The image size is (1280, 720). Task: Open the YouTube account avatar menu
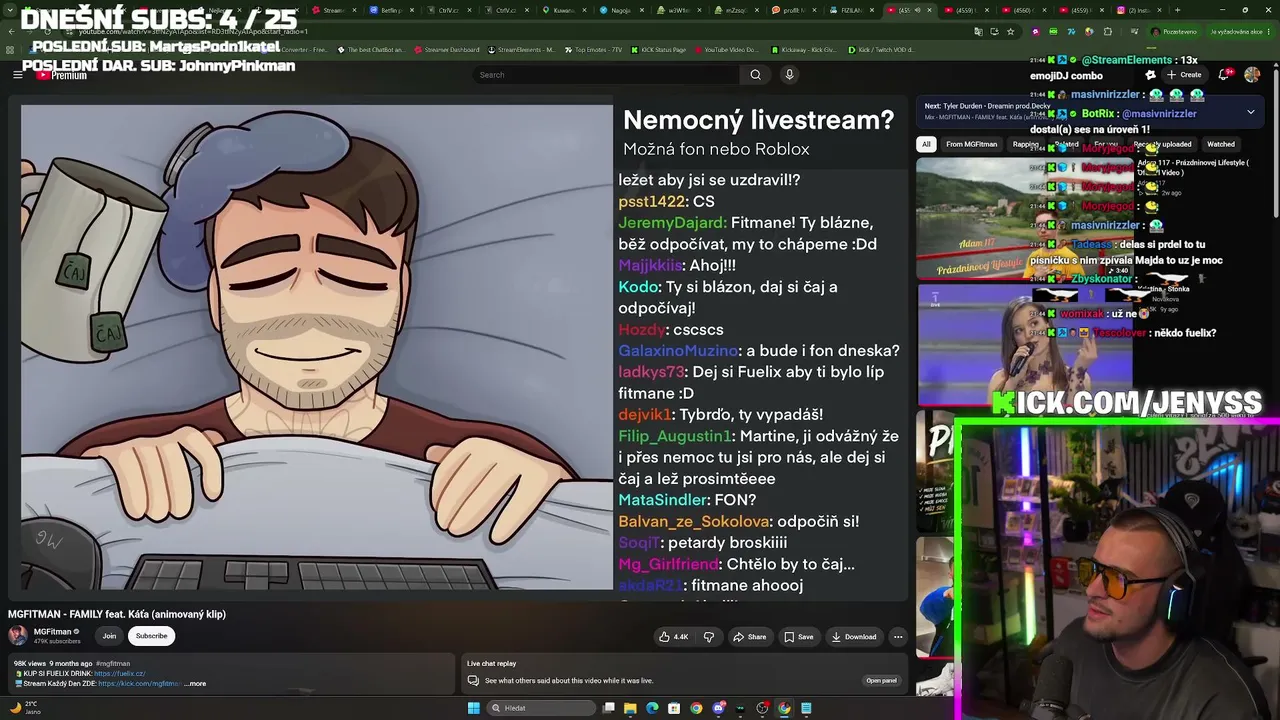coord(1252,75)
